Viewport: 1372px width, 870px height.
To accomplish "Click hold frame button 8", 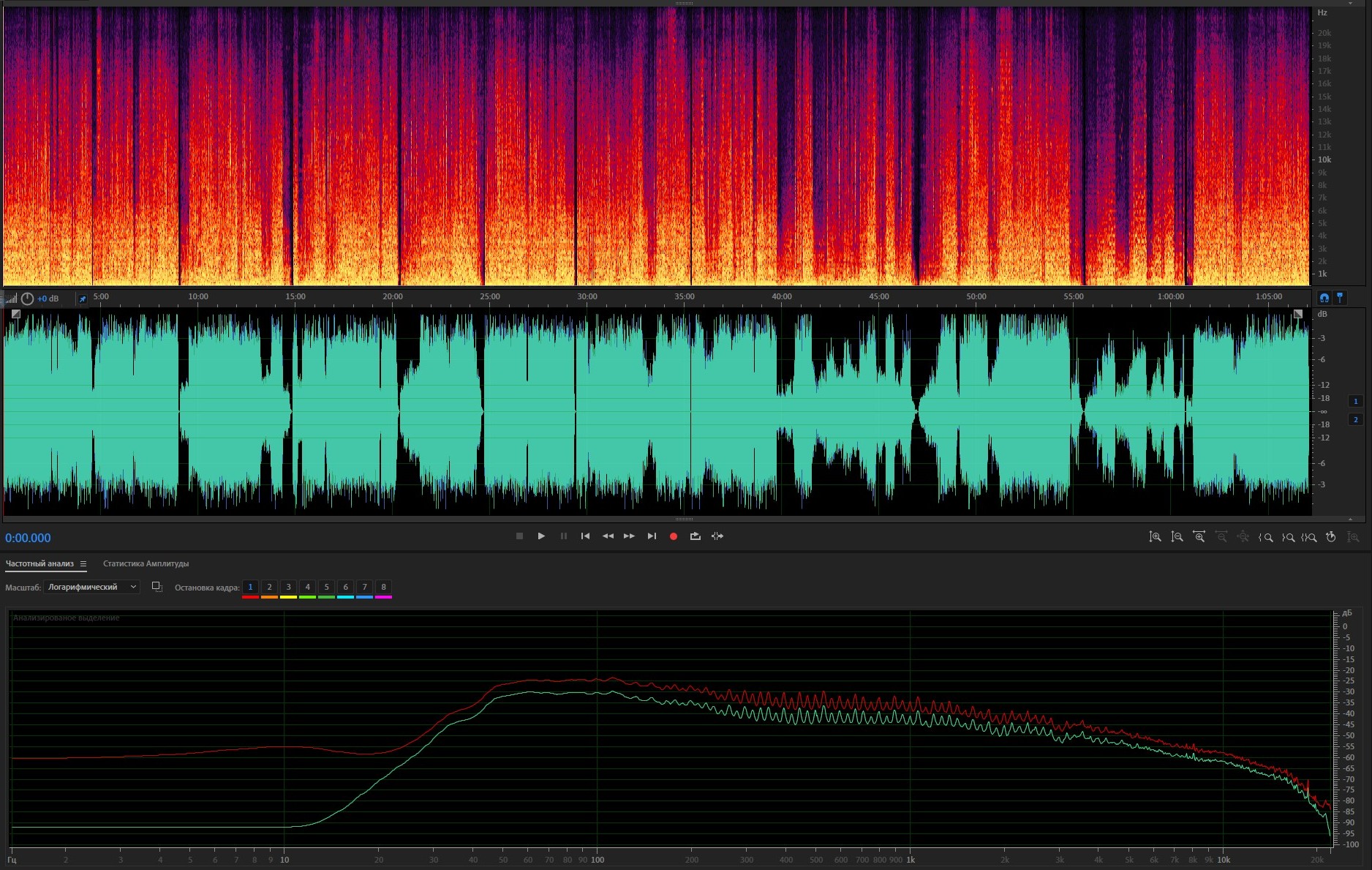I will pyautogui.click(x=383, y=587).
